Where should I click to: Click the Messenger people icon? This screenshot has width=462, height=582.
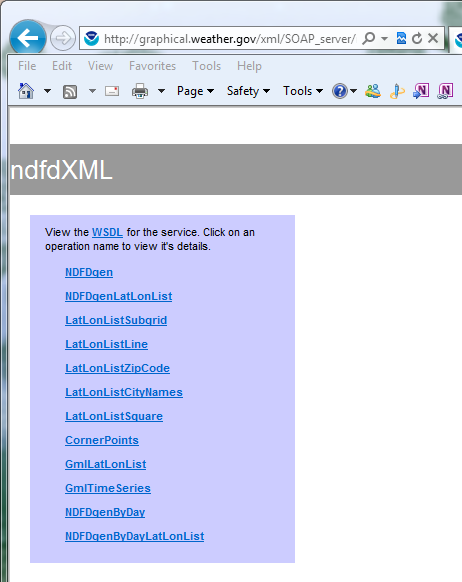coord(373,91)
